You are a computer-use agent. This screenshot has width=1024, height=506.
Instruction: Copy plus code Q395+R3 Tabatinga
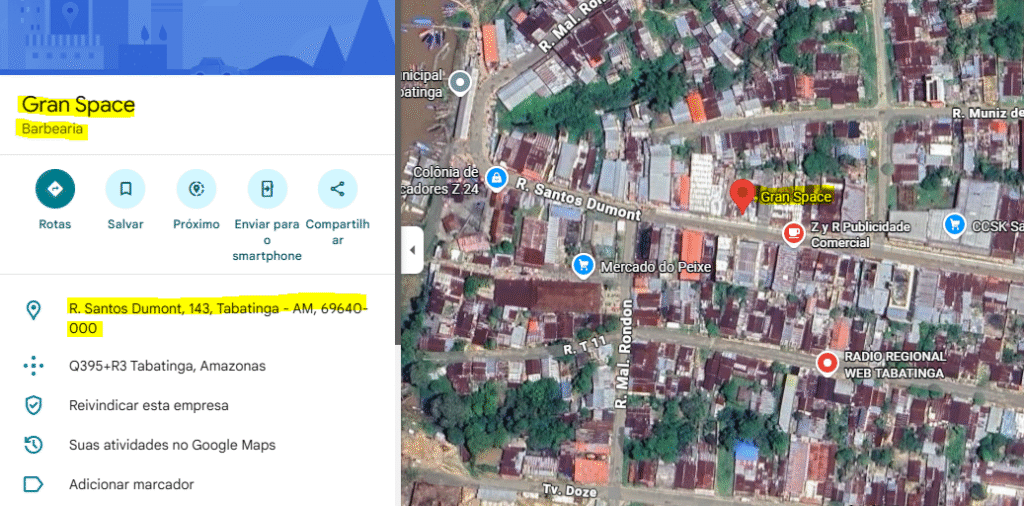click(167, 366)
